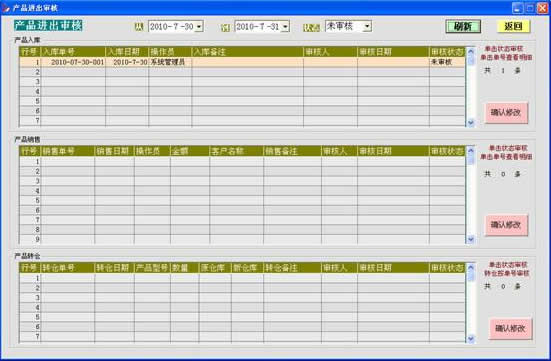Click scroll-up arrow of 产品入库 table
551x361 pixels.
click(x=471, y=51)
